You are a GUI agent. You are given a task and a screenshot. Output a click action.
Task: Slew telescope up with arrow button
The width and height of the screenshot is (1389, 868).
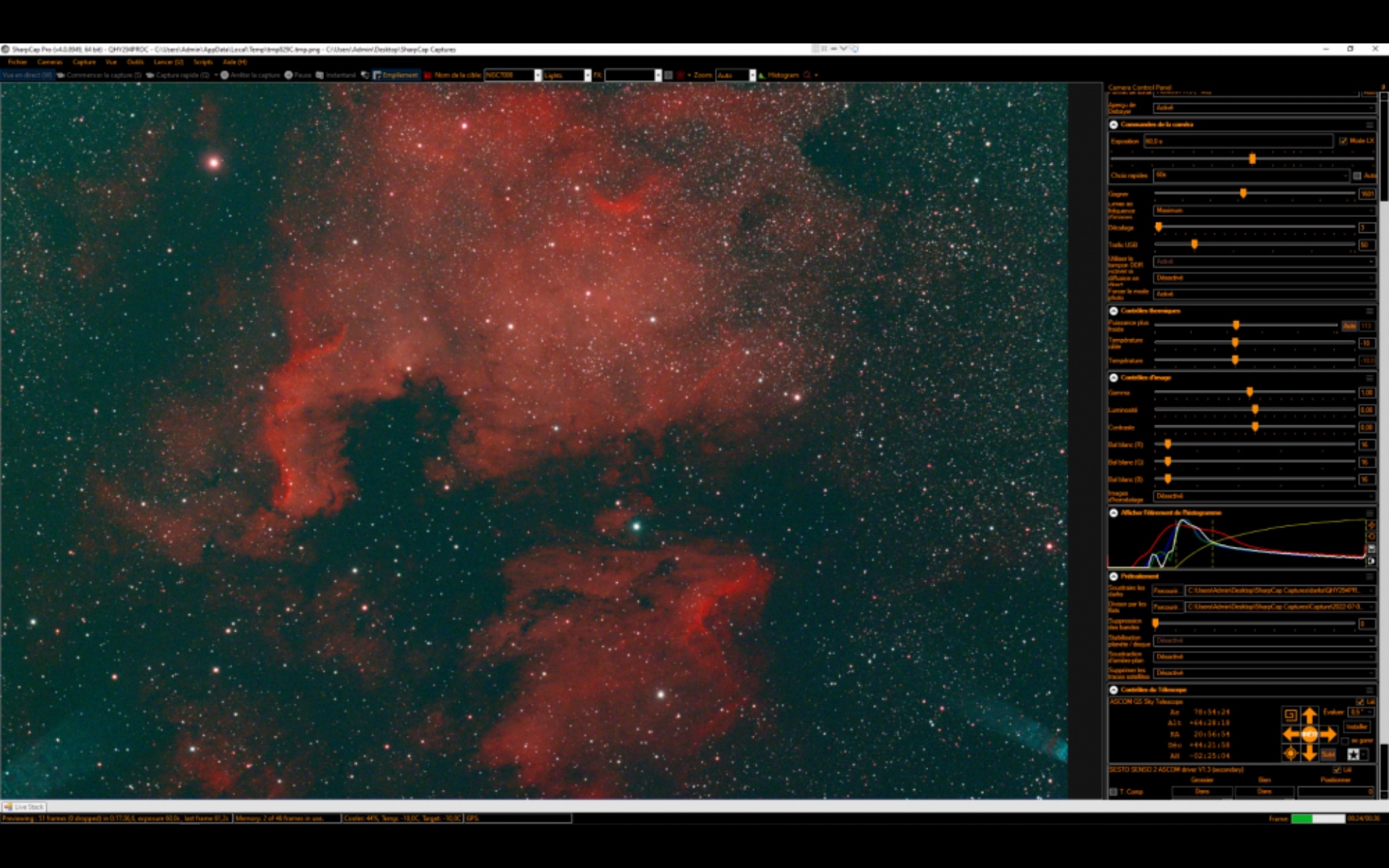pyautogui.click(x=1309, y=716)
